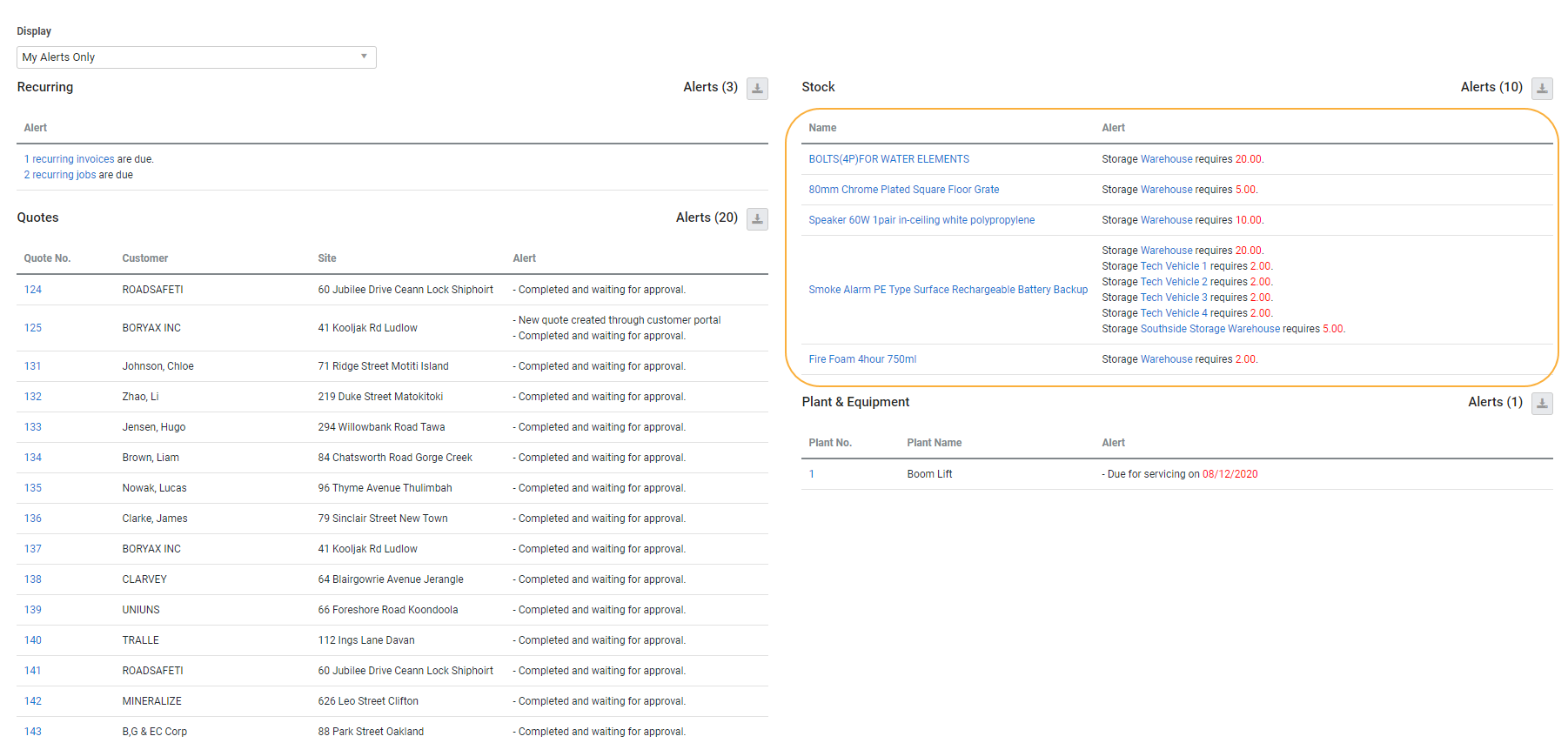1568x743 pixels.
Task: Open quote 138 for CLARVEY
Action: click(33, 579)
